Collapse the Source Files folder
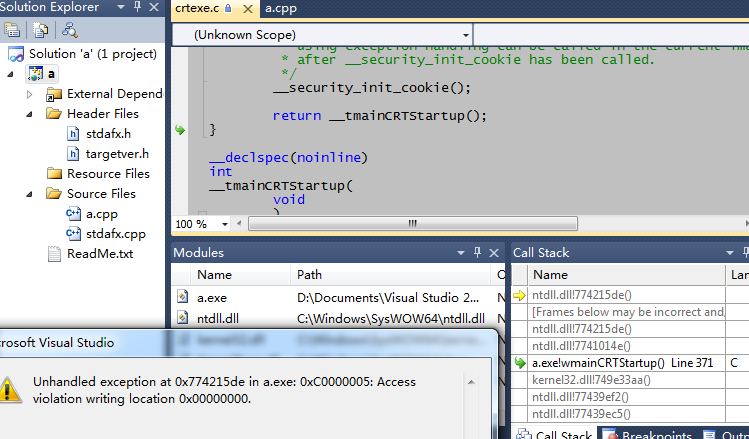This screenshot has width=749, height=439. tap(30, 194)
